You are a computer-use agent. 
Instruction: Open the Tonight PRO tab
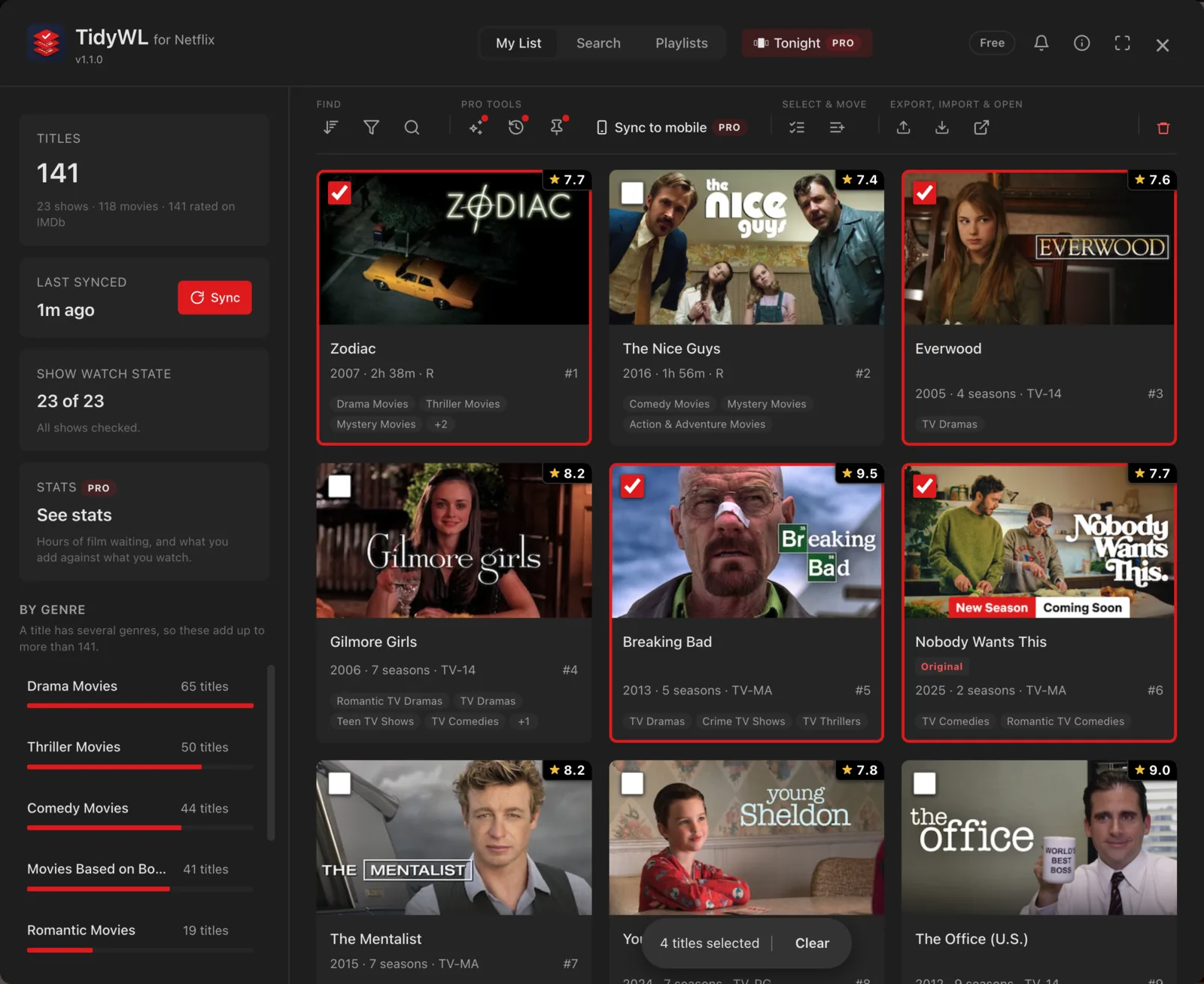point(807,43)
